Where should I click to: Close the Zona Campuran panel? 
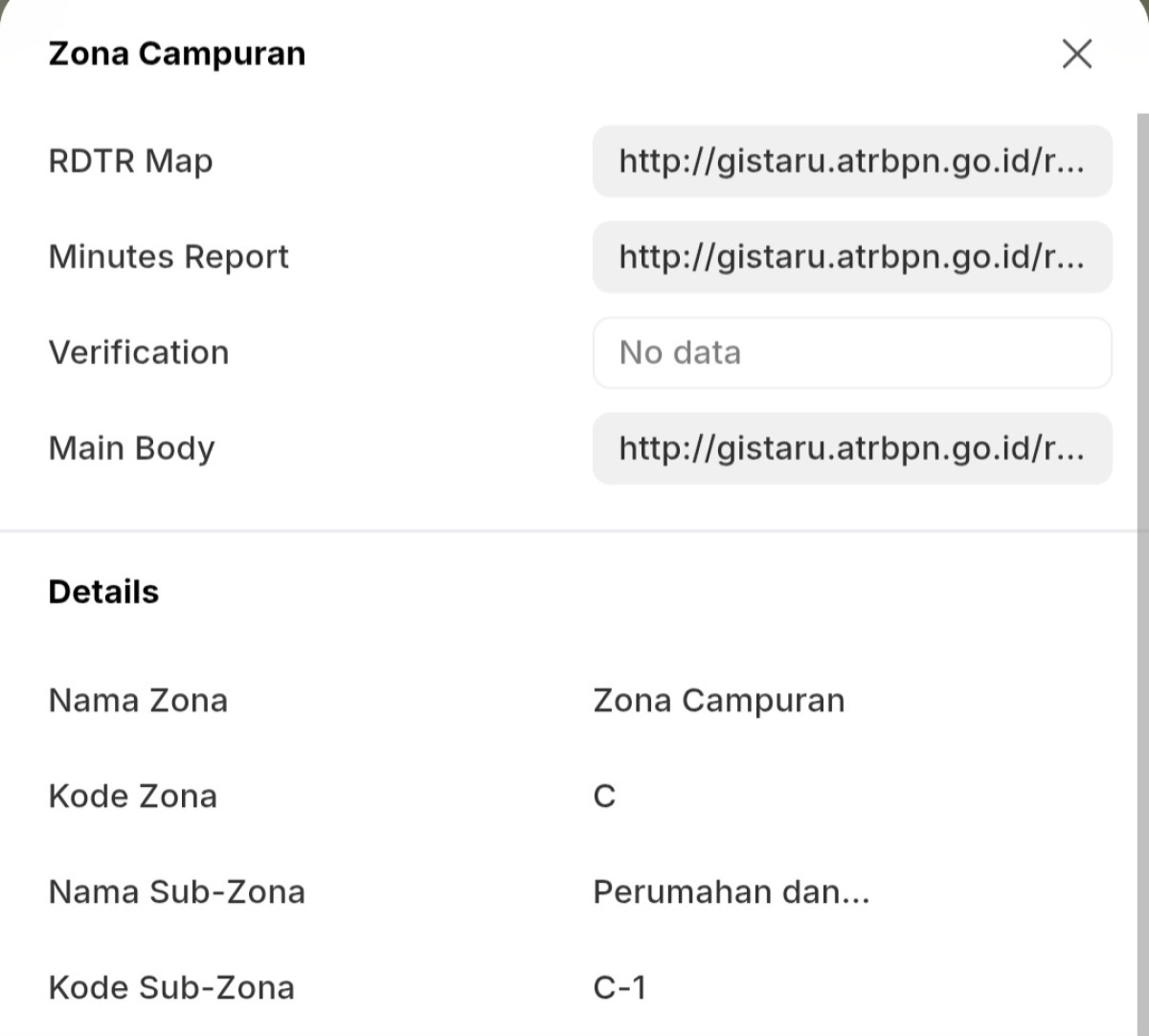1077,54
